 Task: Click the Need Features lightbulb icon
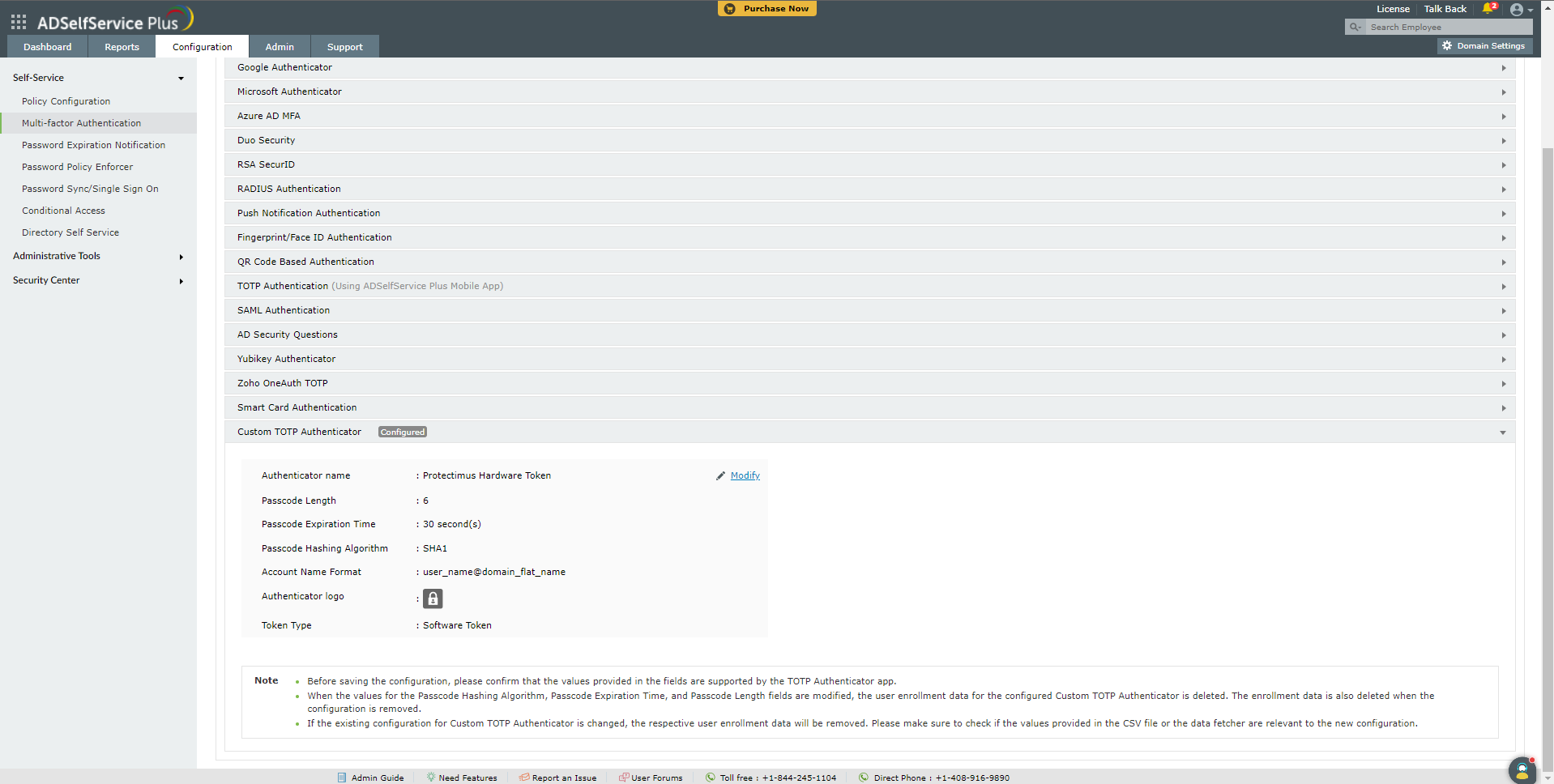tap(431, 778)
